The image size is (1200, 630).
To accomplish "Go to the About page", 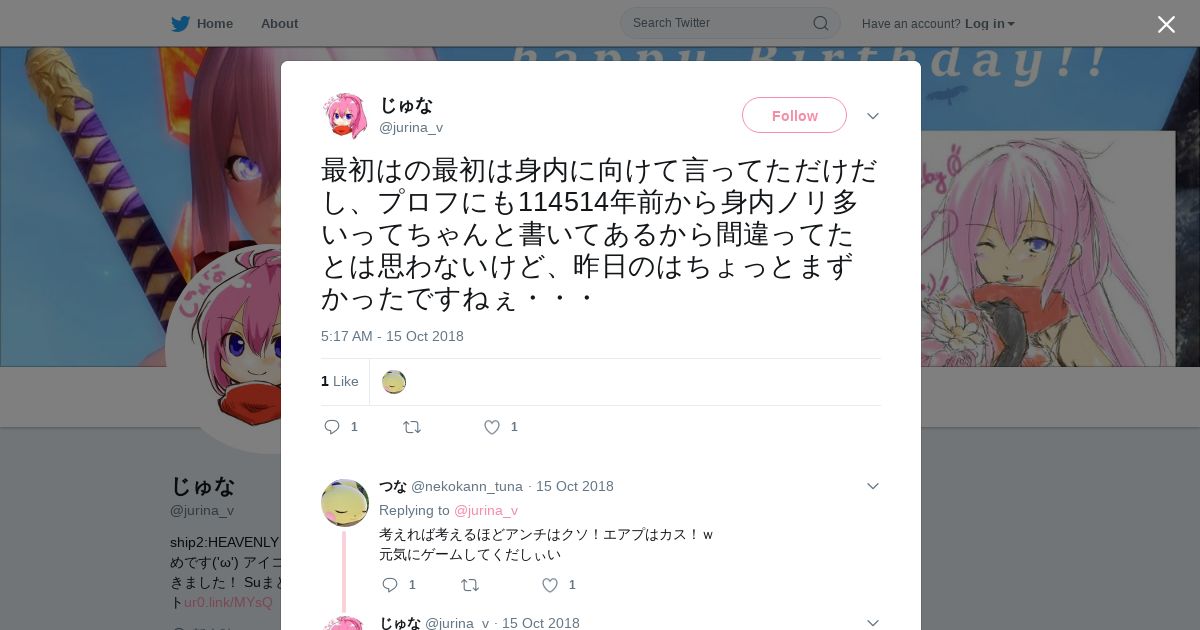I will click(279, 24).
